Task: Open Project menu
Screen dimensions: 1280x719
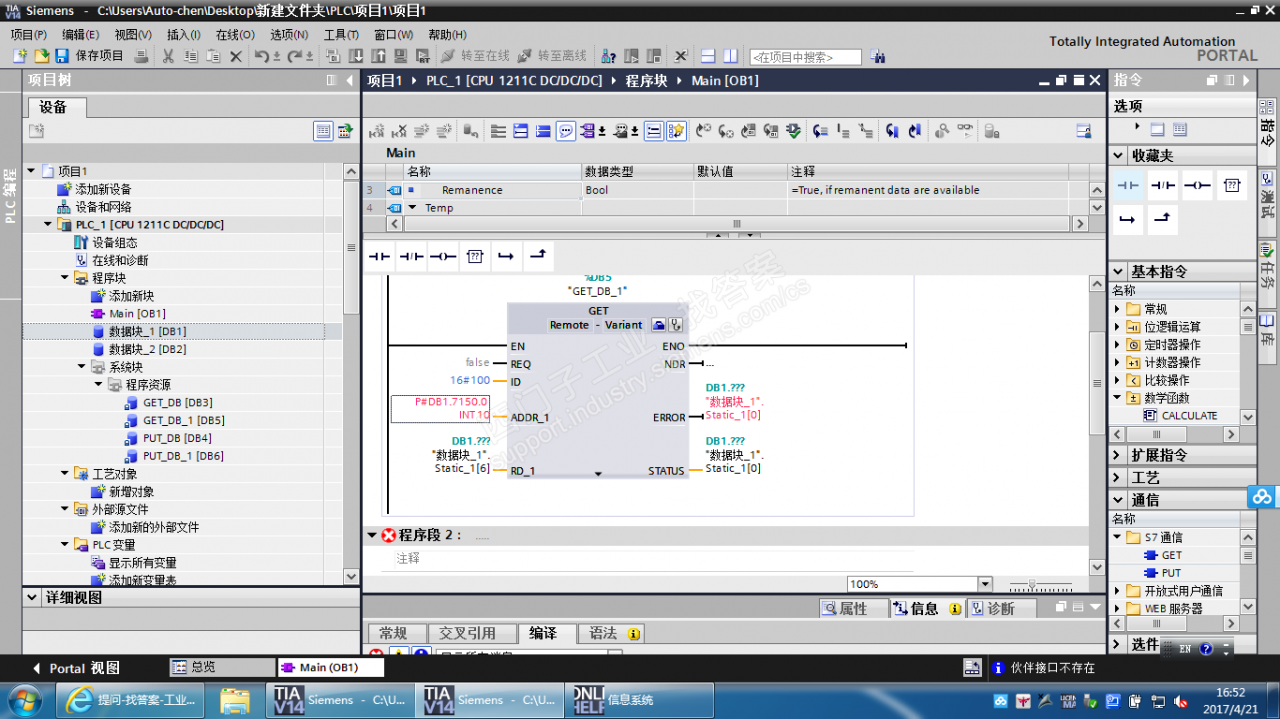Action: tap(28, 34)
